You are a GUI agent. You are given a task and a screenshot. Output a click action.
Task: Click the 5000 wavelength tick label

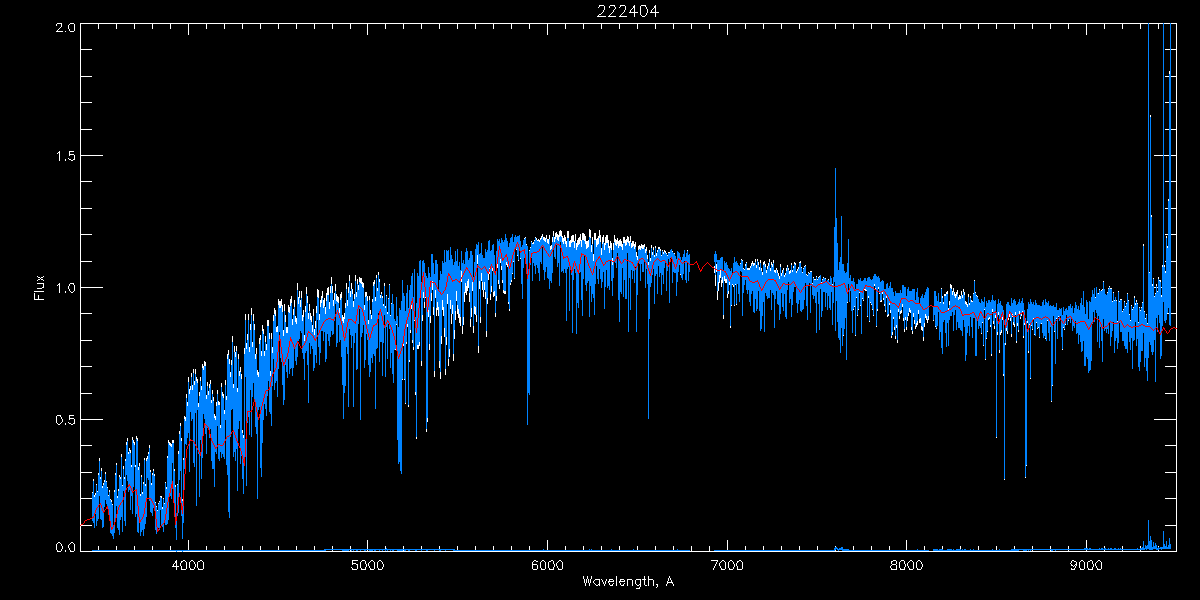(367, 565)
